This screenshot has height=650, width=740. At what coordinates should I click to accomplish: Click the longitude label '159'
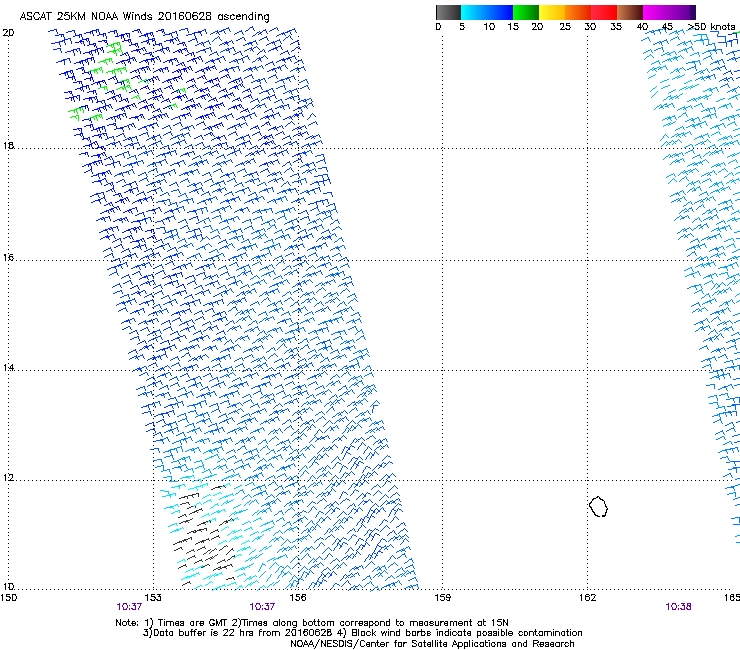(x=443, y=598)
